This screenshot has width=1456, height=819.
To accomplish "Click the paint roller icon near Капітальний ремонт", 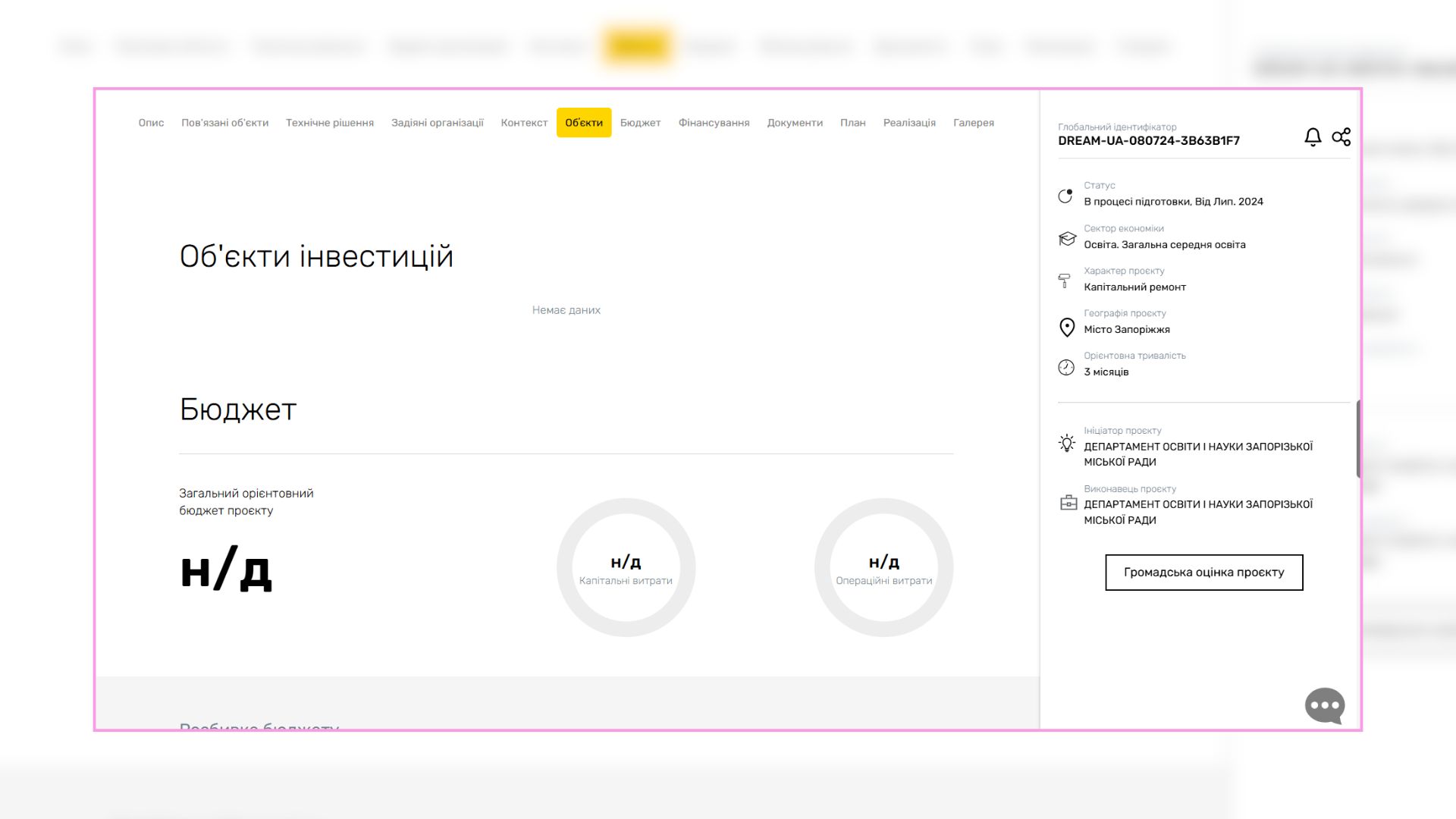I will tap(1066, 280).
